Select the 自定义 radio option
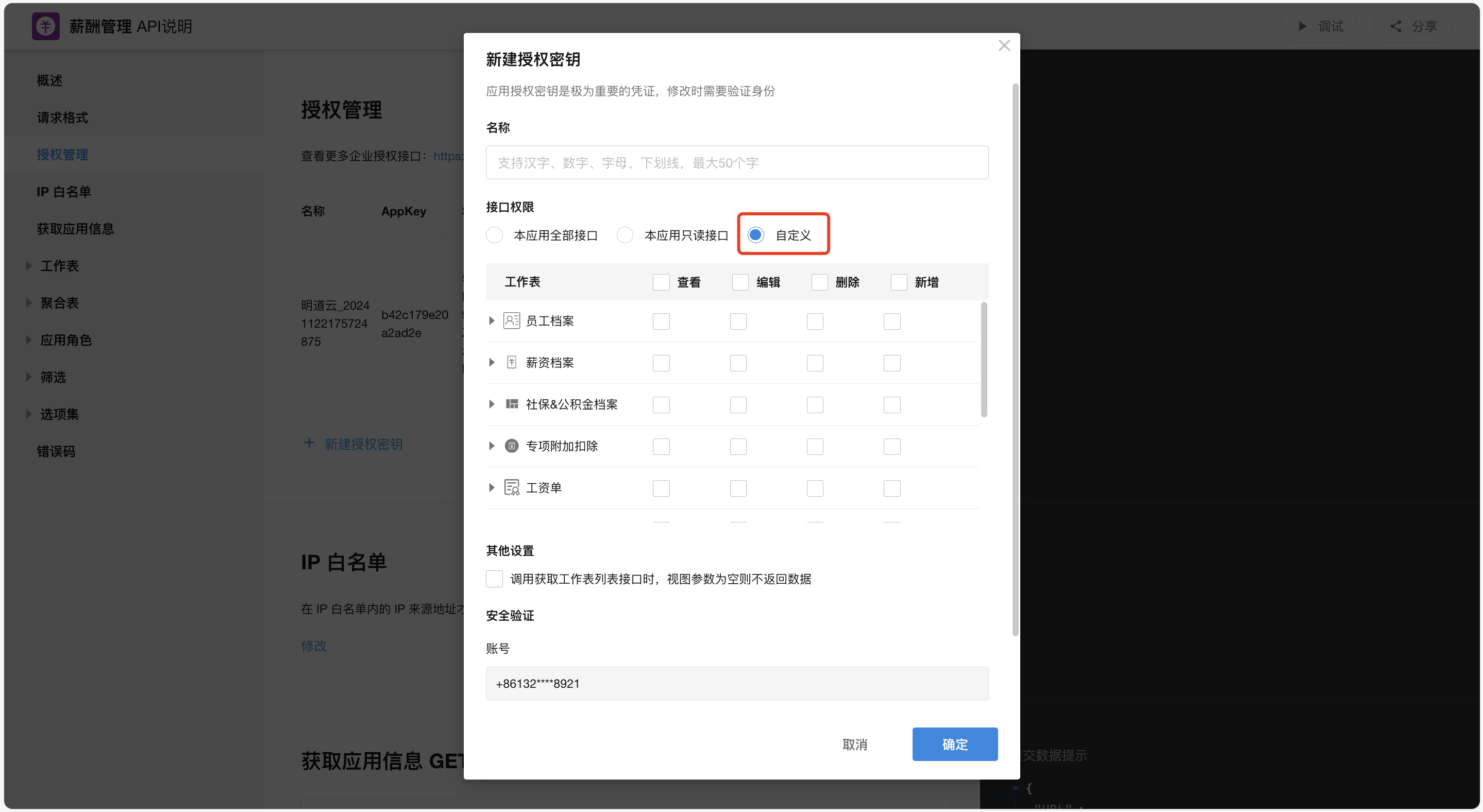The width and height of the screenshot is (1483, 812). click(756, 235)
